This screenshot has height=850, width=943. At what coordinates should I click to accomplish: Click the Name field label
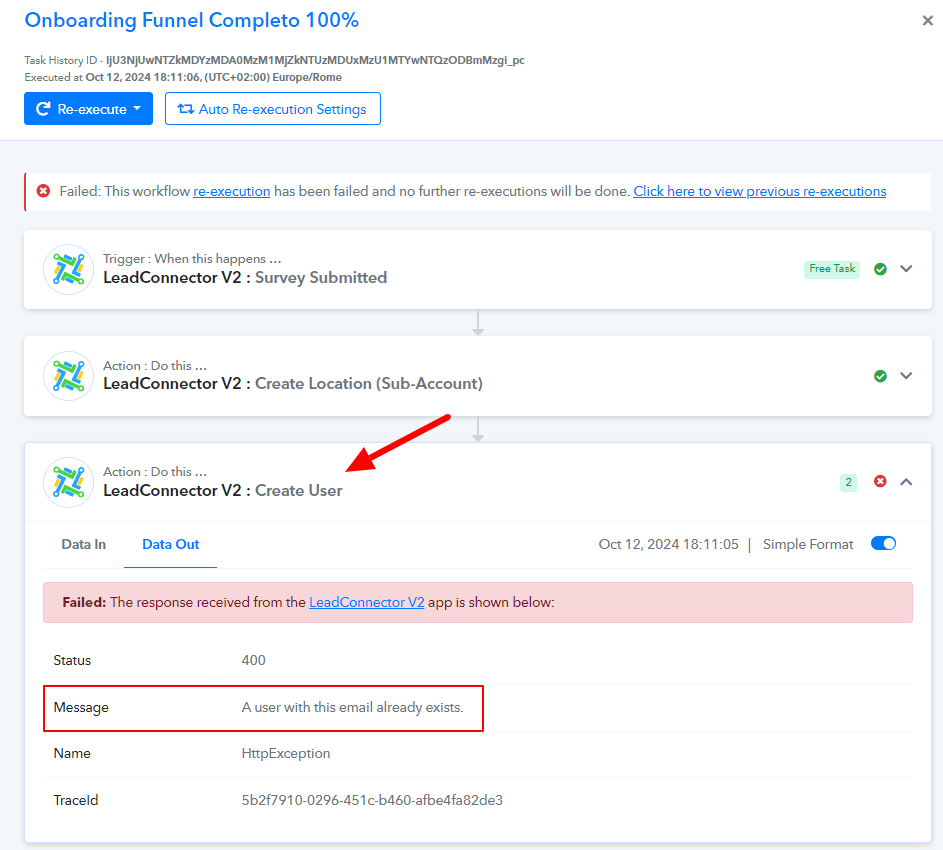coord(72,753)
